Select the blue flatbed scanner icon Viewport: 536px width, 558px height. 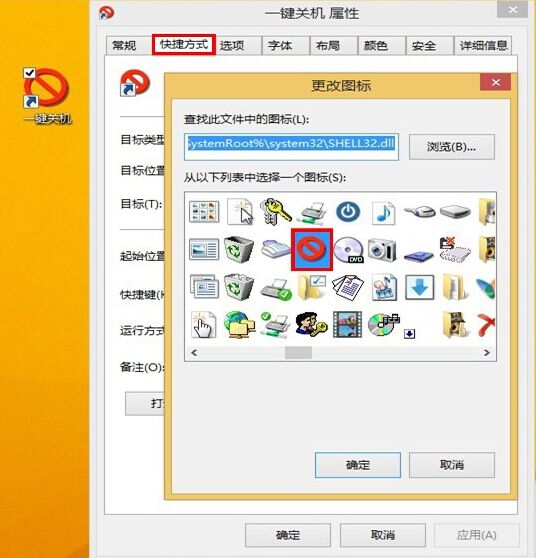(419, 255)
